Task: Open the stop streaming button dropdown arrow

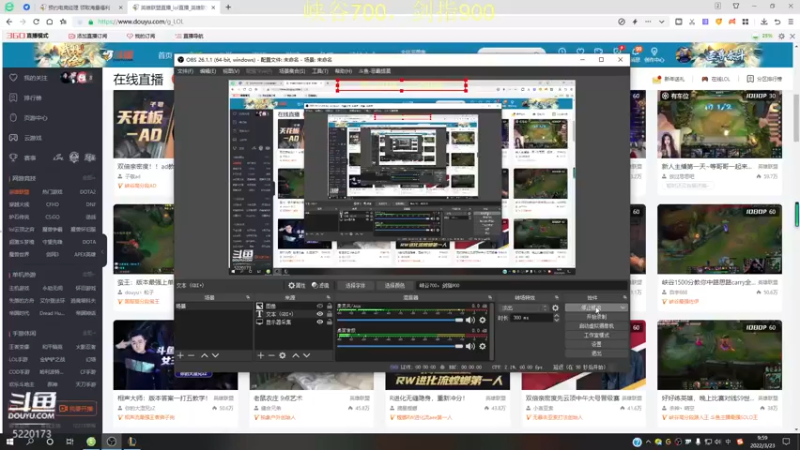Action: click(623, 308)
